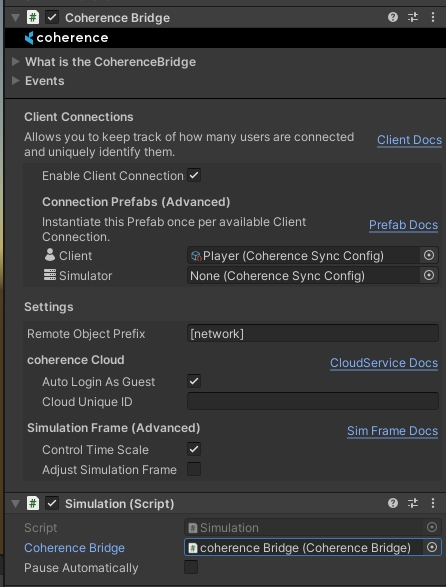This screenshot has height=587, width=446.
Task: Open the Client Docs link
Action: point(409,140)
